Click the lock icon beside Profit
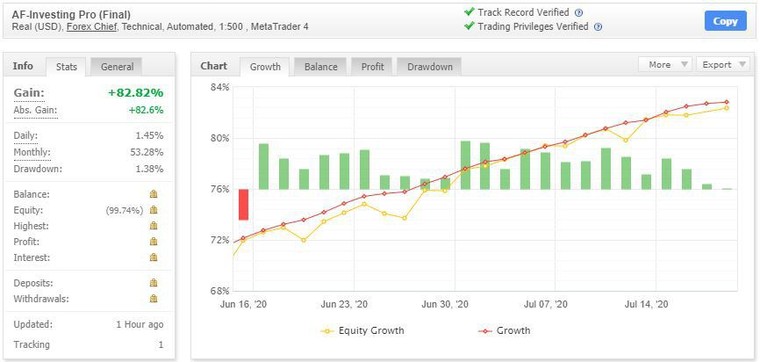This screenshot has width=760, height=362. click(x=154, y=241)
